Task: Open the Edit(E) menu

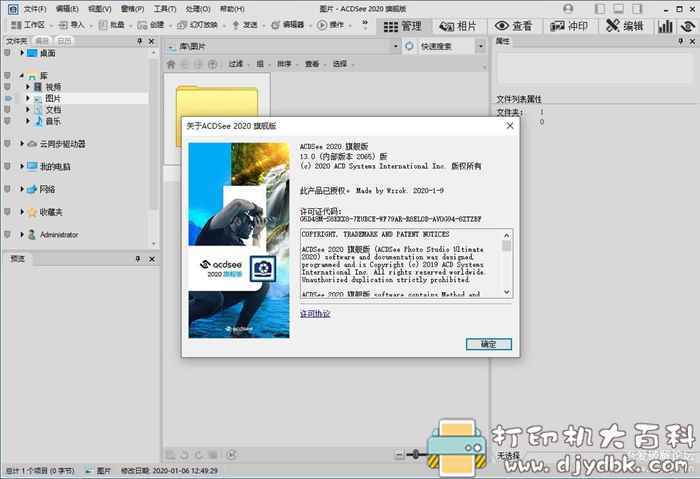Action: [67, 9]
